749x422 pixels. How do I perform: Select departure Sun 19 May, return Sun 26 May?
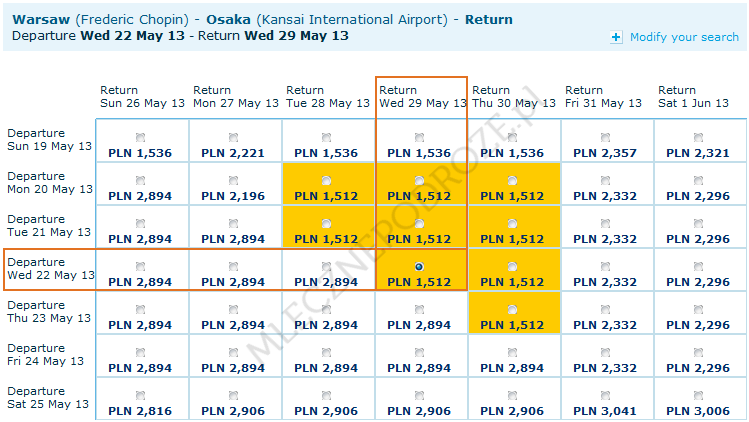pyautogui.click(x=140, y=137)
